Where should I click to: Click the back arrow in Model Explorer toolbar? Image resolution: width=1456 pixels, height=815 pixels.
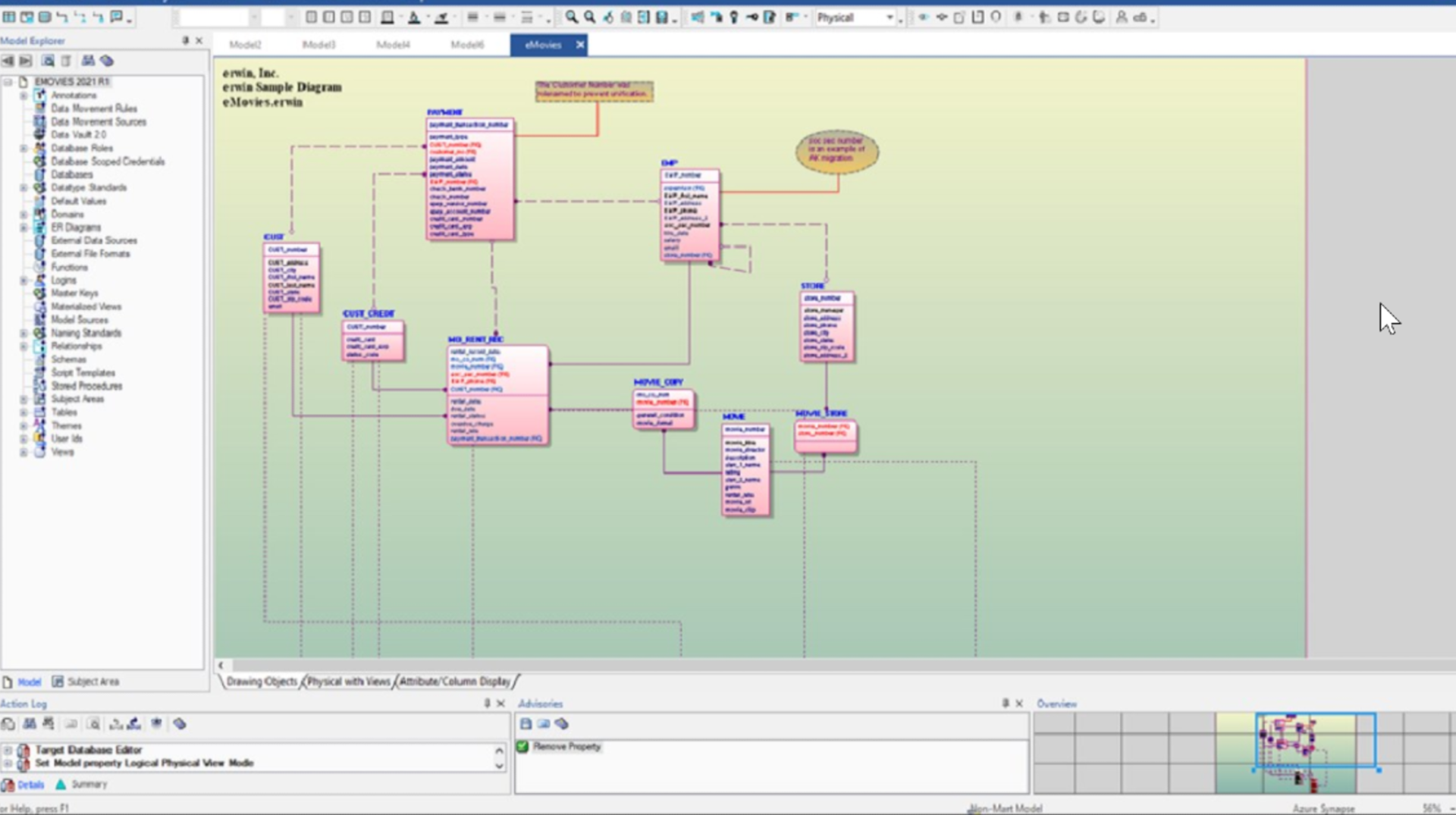[8, 61]
